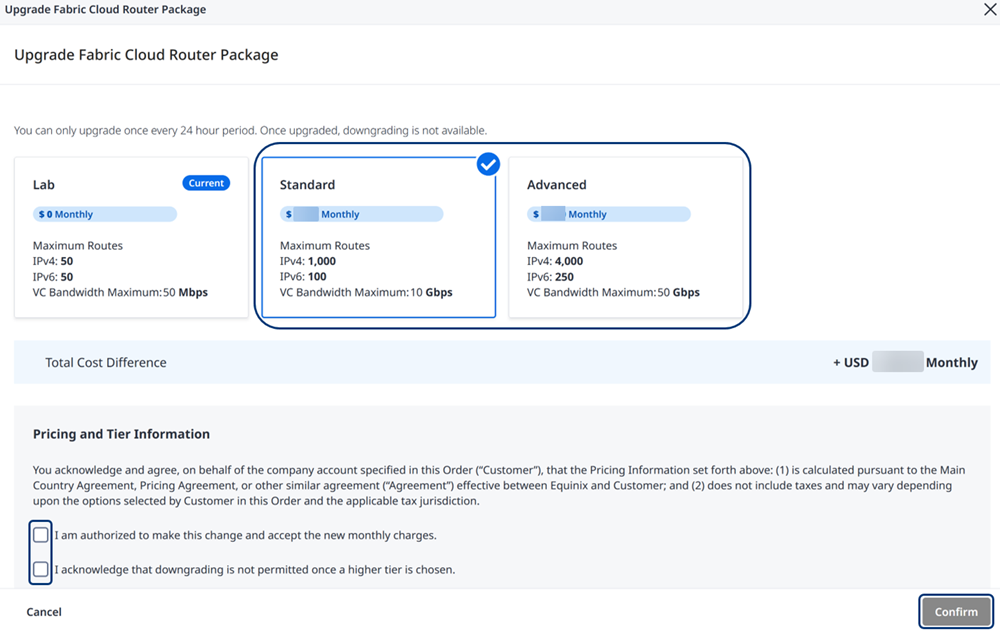Click the '$ 0 Monthly' price pill

click(x=105, y=214)
